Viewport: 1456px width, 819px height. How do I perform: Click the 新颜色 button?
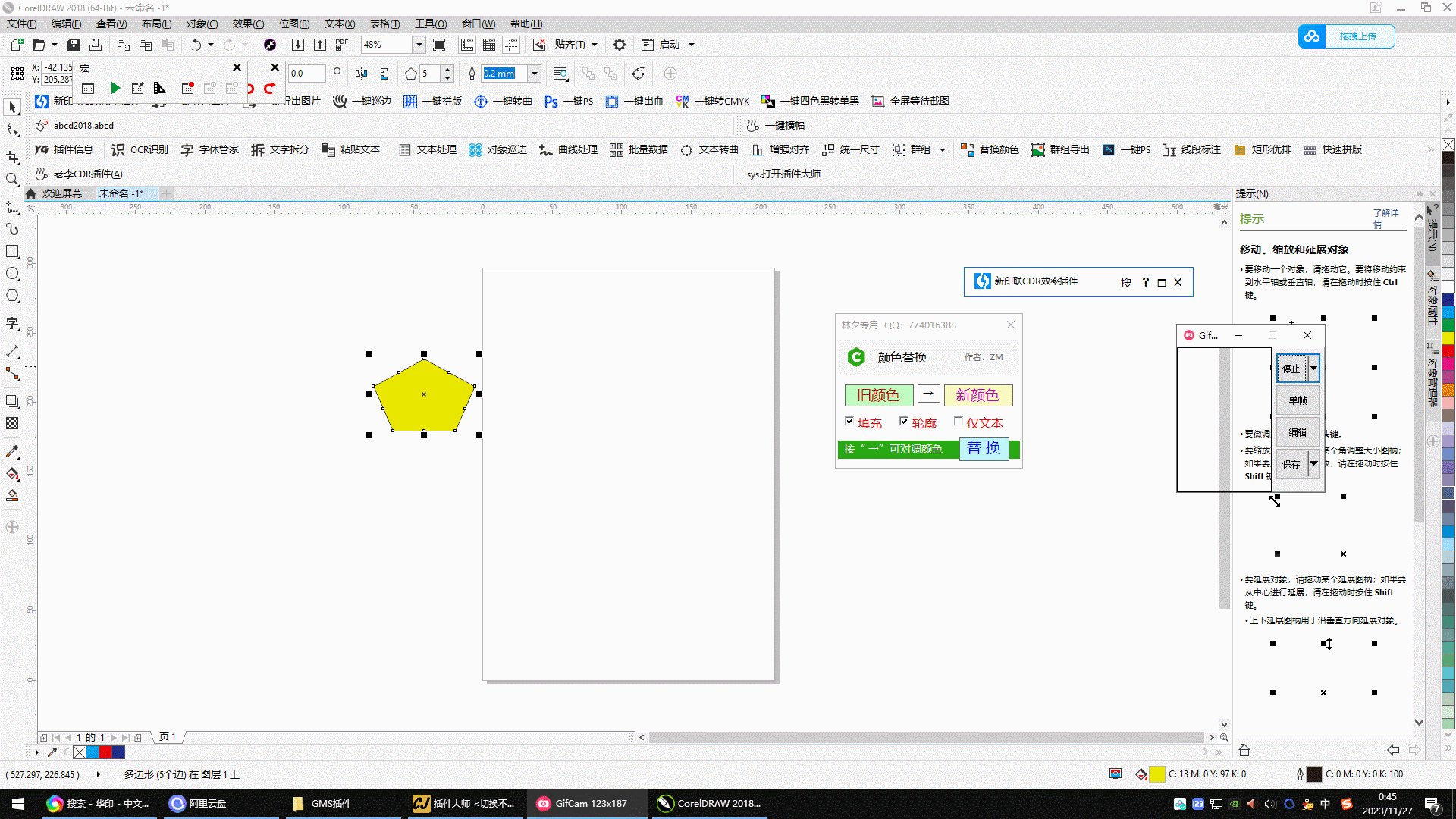coord(977,395)
